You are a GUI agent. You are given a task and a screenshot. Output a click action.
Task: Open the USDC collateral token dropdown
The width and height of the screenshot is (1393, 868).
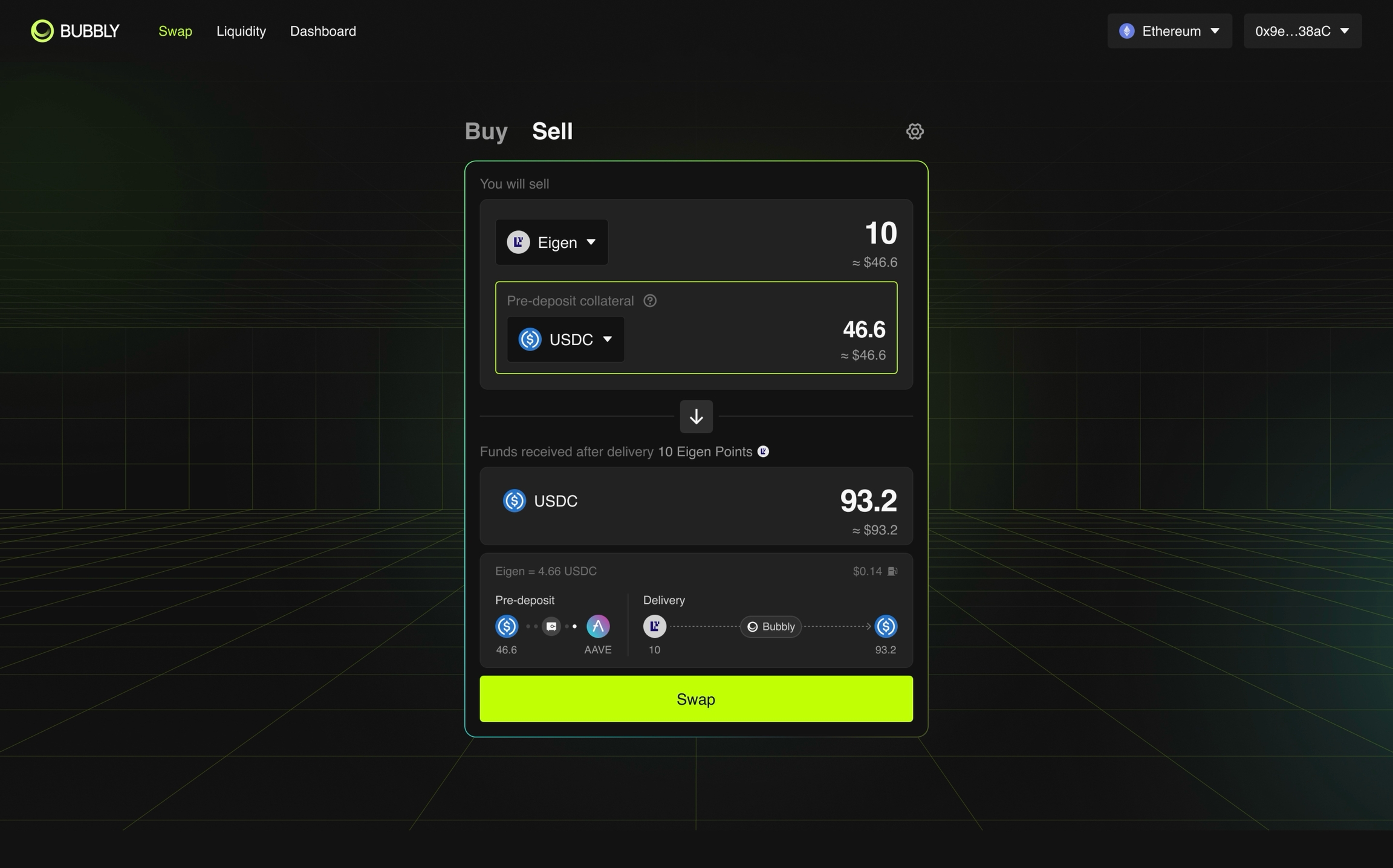[565, 339]
